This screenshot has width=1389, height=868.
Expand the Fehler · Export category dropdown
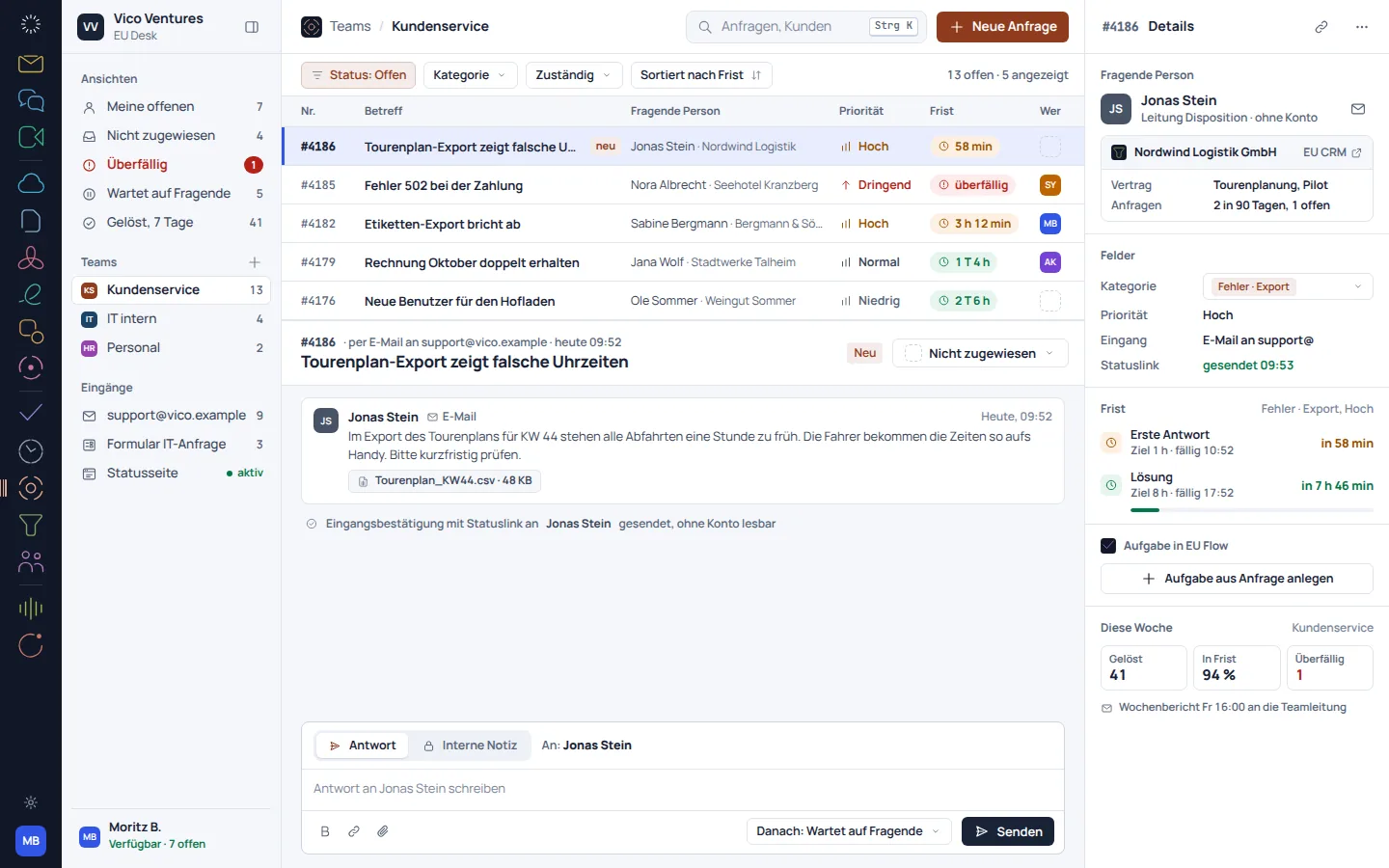(1288, 286)
